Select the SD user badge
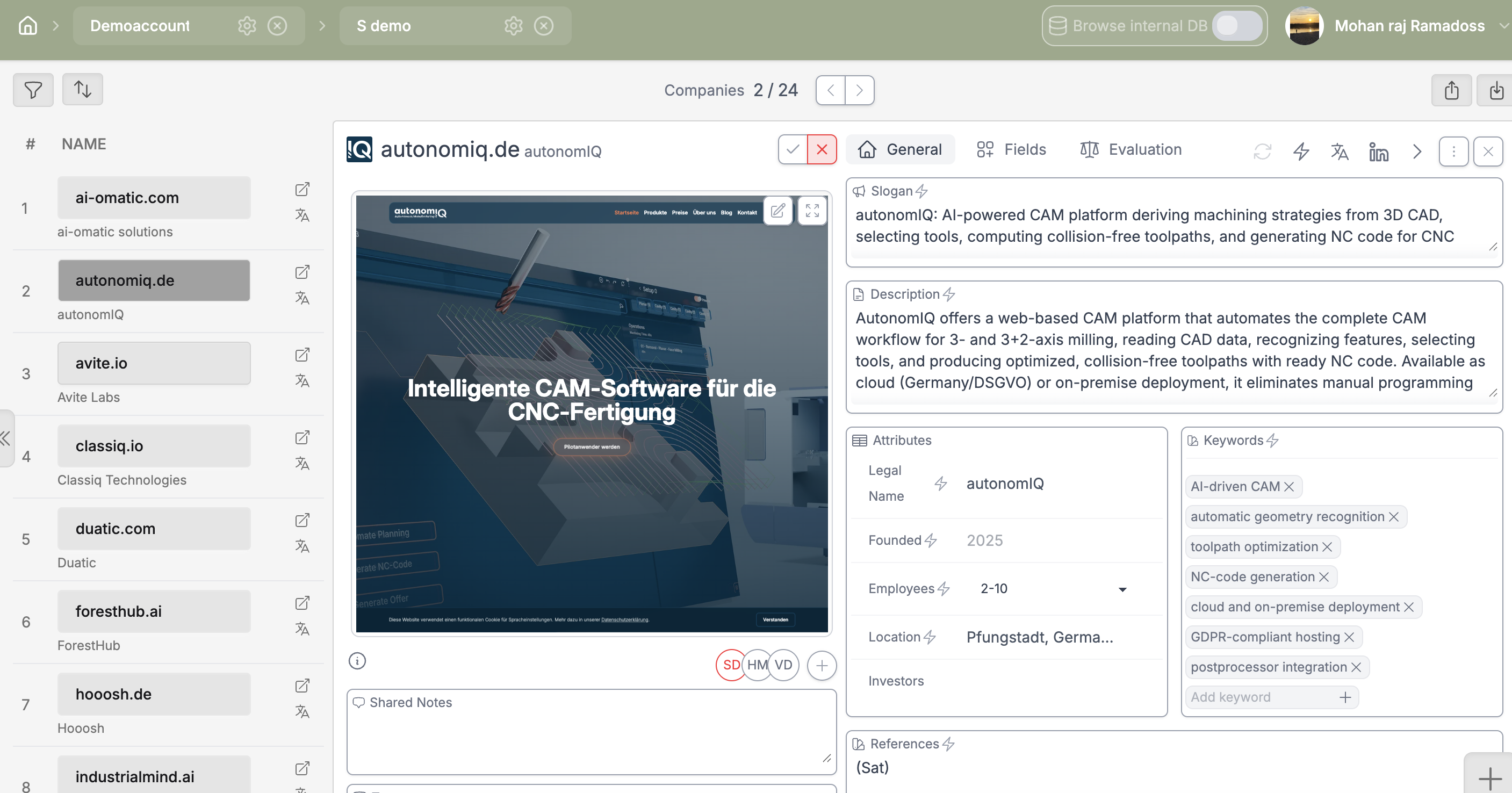Screen dimensions: 1512x793 [731, 665]
